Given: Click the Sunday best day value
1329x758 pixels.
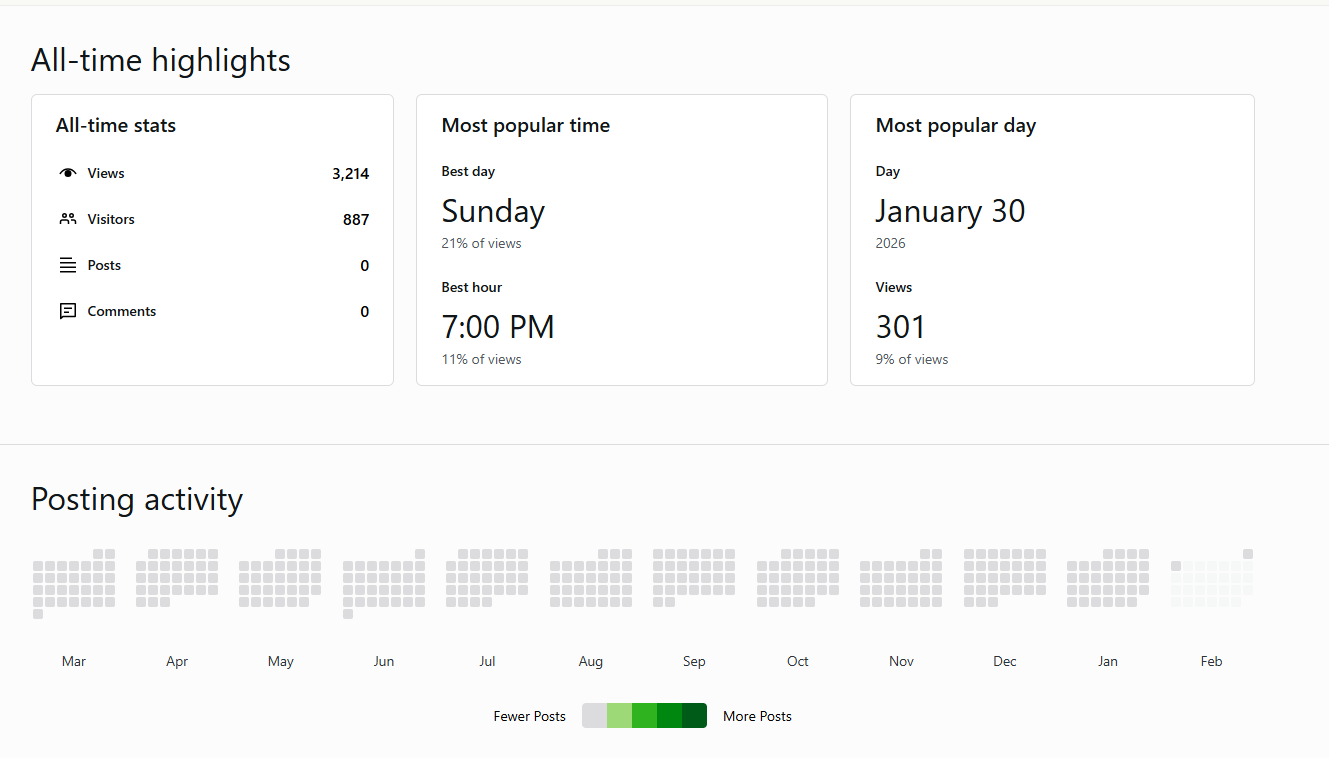Looking at the screenshot, I should click(x=493, y=211).
